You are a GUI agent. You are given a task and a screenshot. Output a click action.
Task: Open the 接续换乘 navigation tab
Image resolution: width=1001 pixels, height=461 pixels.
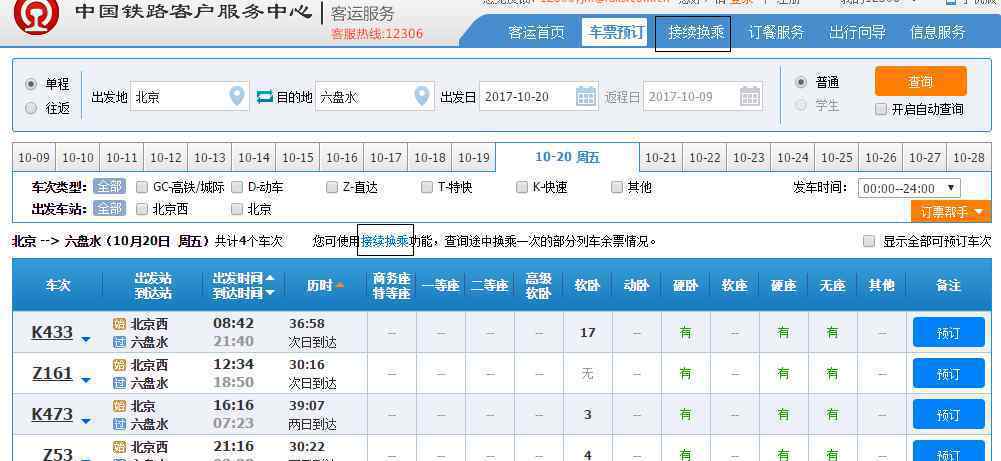(695, 33)
